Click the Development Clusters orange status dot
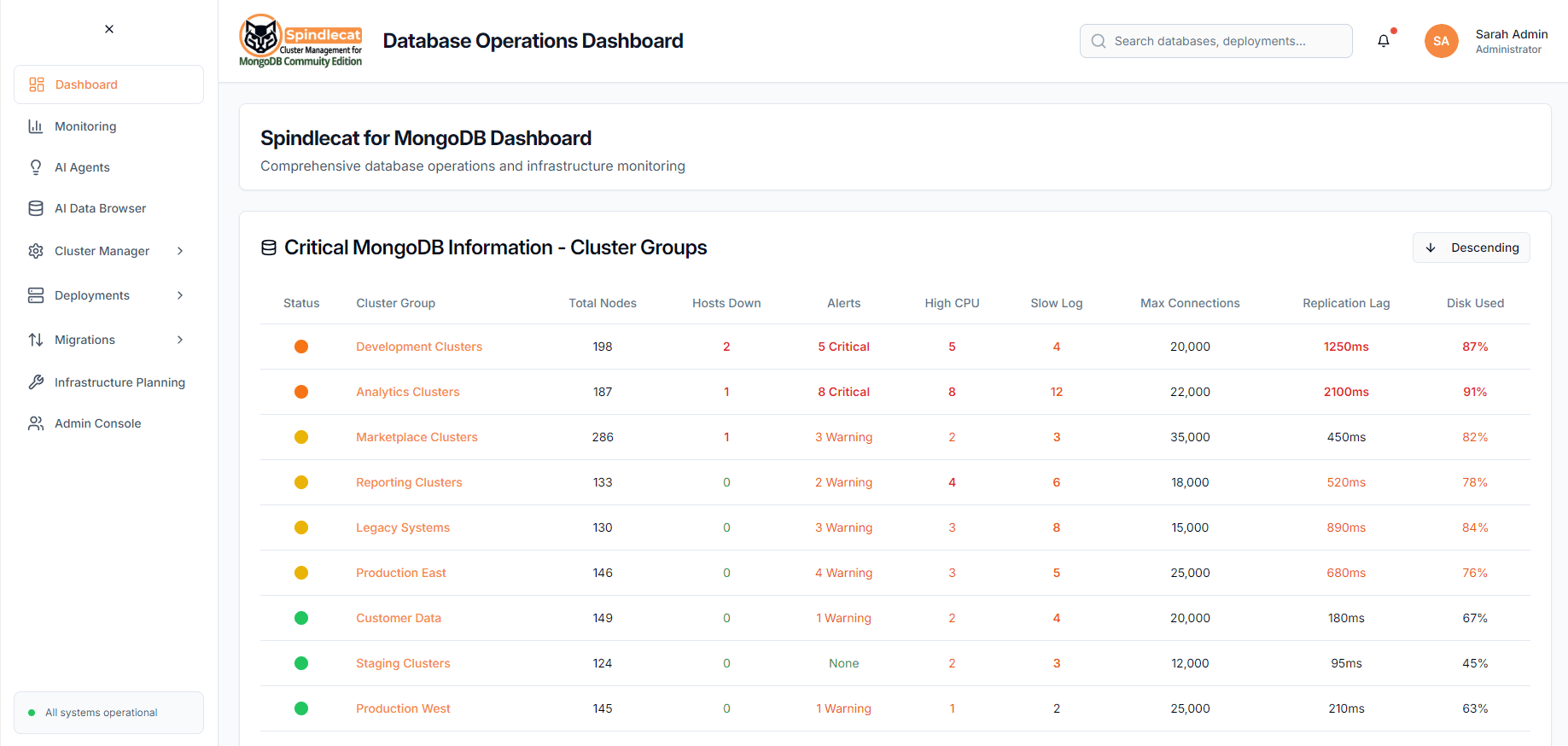 pos(301,347)
